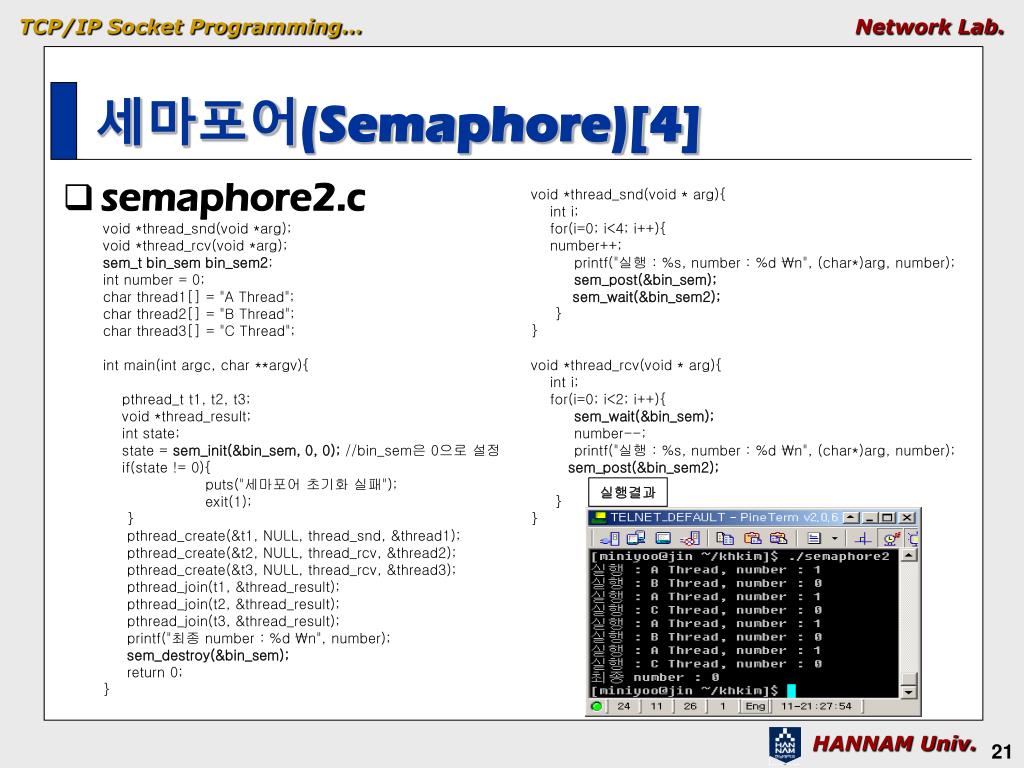Screen dimensions: 1024x768
Task: Click 'sem_post(&bin_sem2);' code line
Action: click(643, 468)
